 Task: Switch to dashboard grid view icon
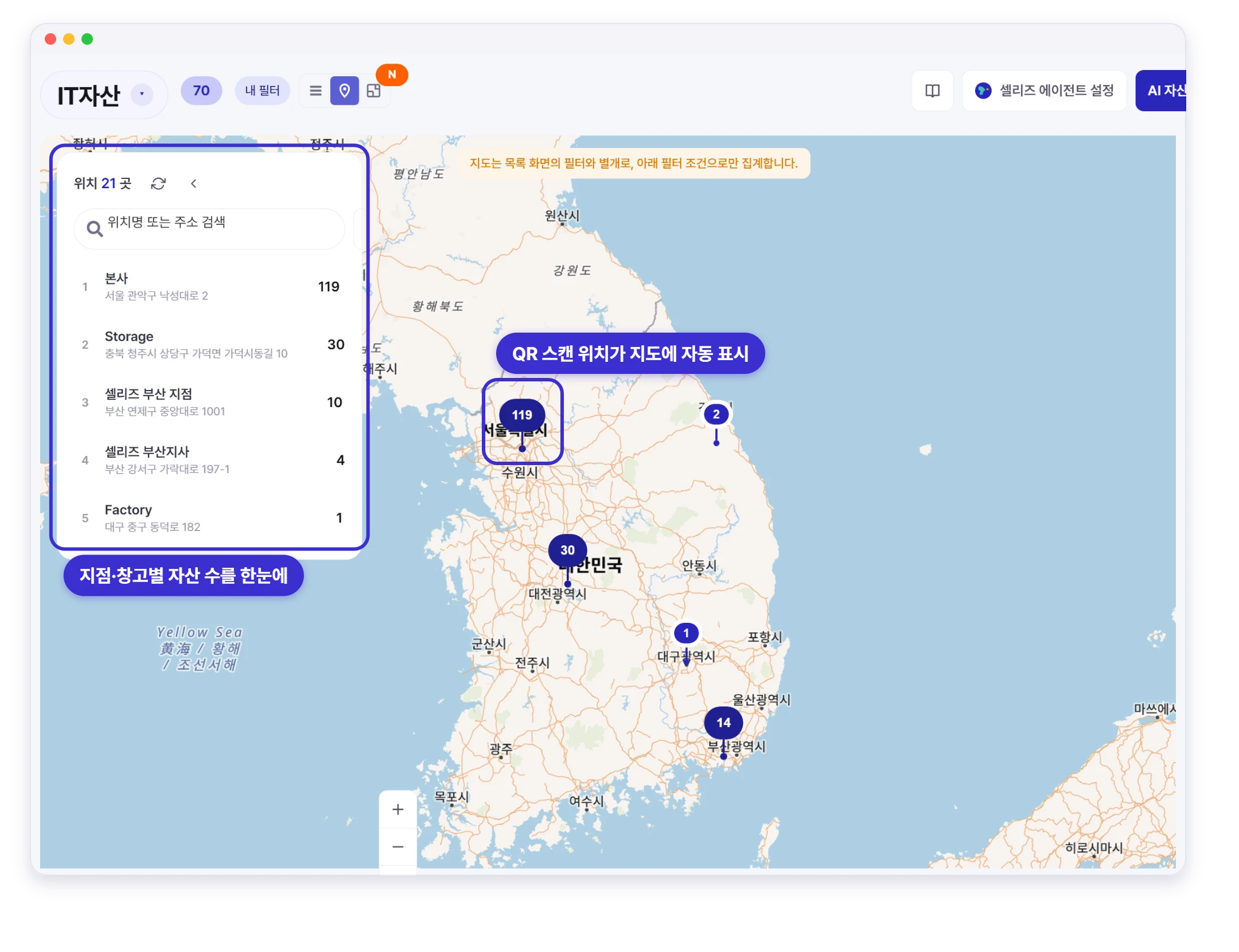(373, 91)
